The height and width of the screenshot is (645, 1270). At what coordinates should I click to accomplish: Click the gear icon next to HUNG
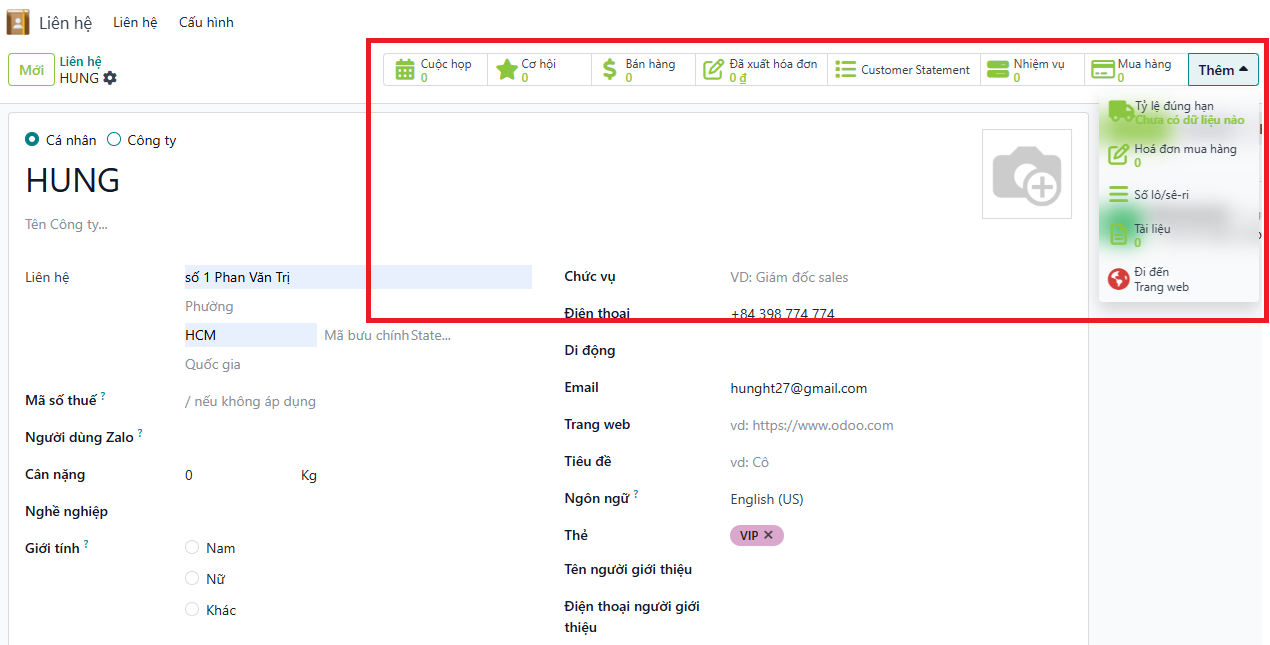110,78
